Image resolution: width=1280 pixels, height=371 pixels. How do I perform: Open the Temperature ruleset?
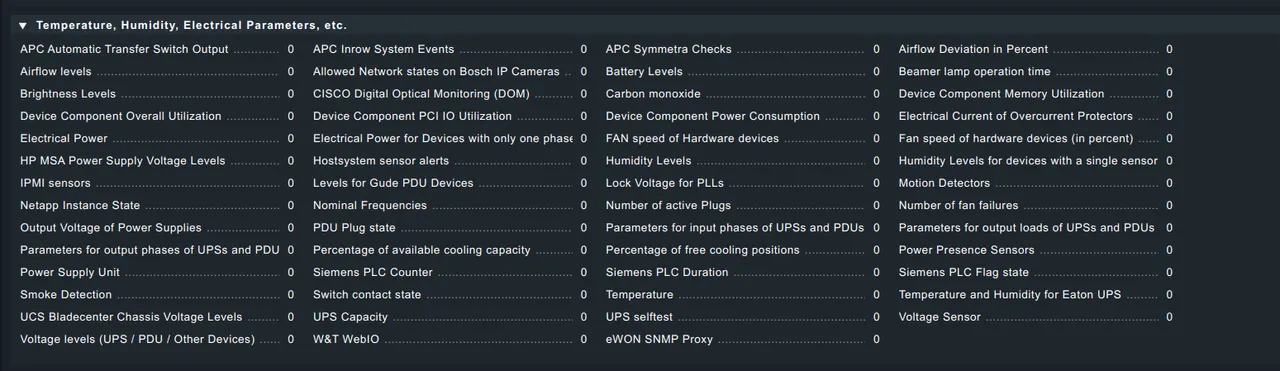point(640,295)
